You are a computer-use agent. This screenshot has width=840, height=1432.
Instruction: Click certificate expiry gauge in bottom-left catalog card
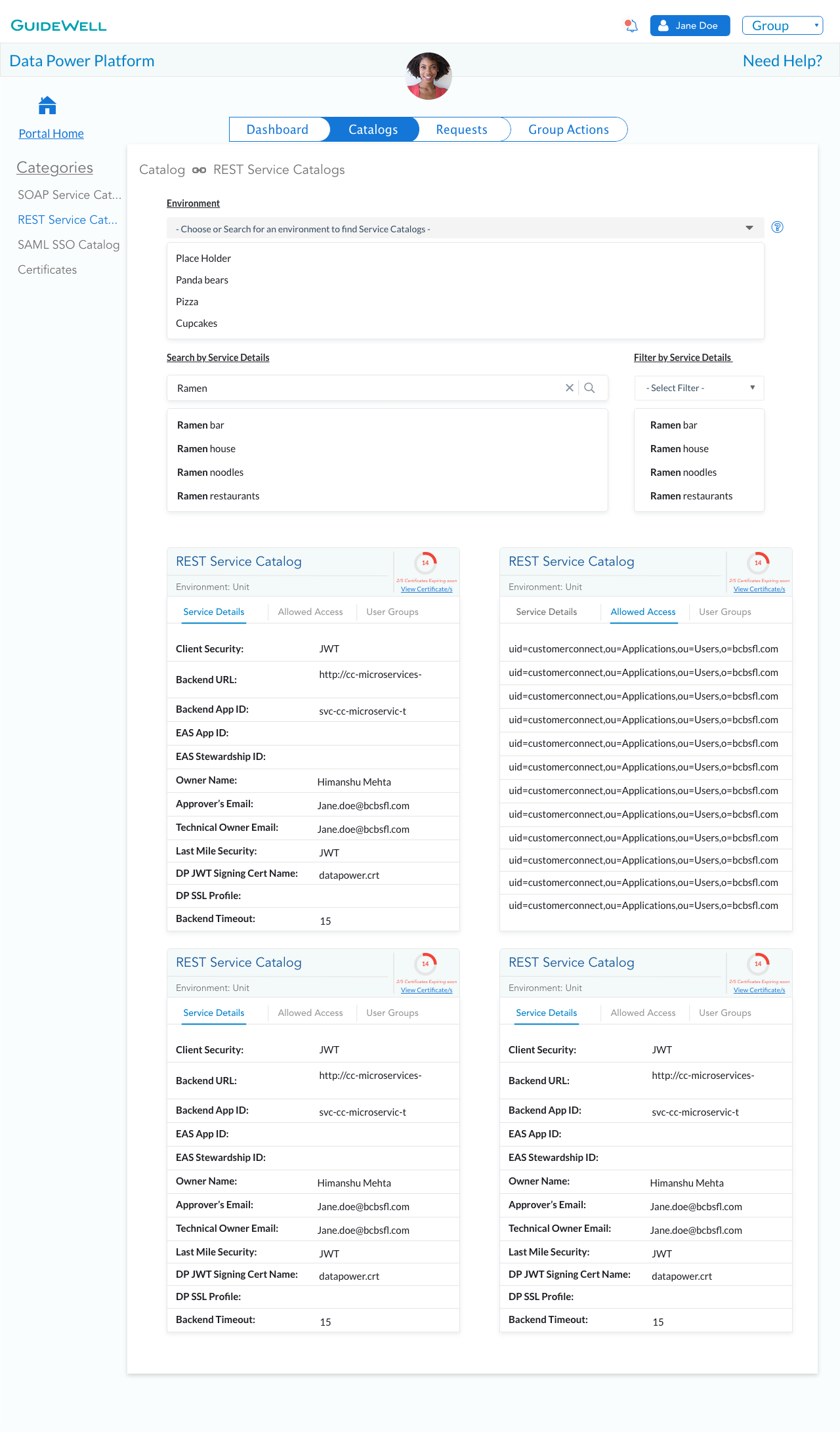click(x=425, y=963)
